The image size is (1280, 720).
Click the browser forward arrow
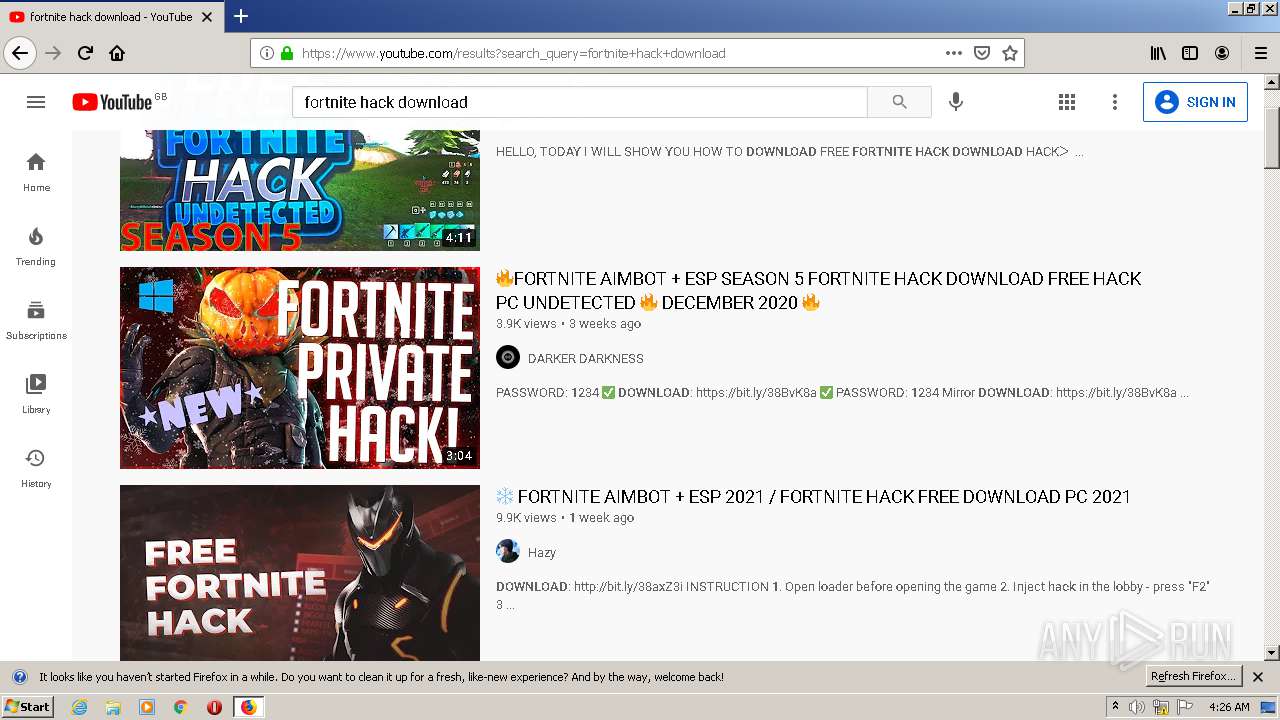[53, 53]
